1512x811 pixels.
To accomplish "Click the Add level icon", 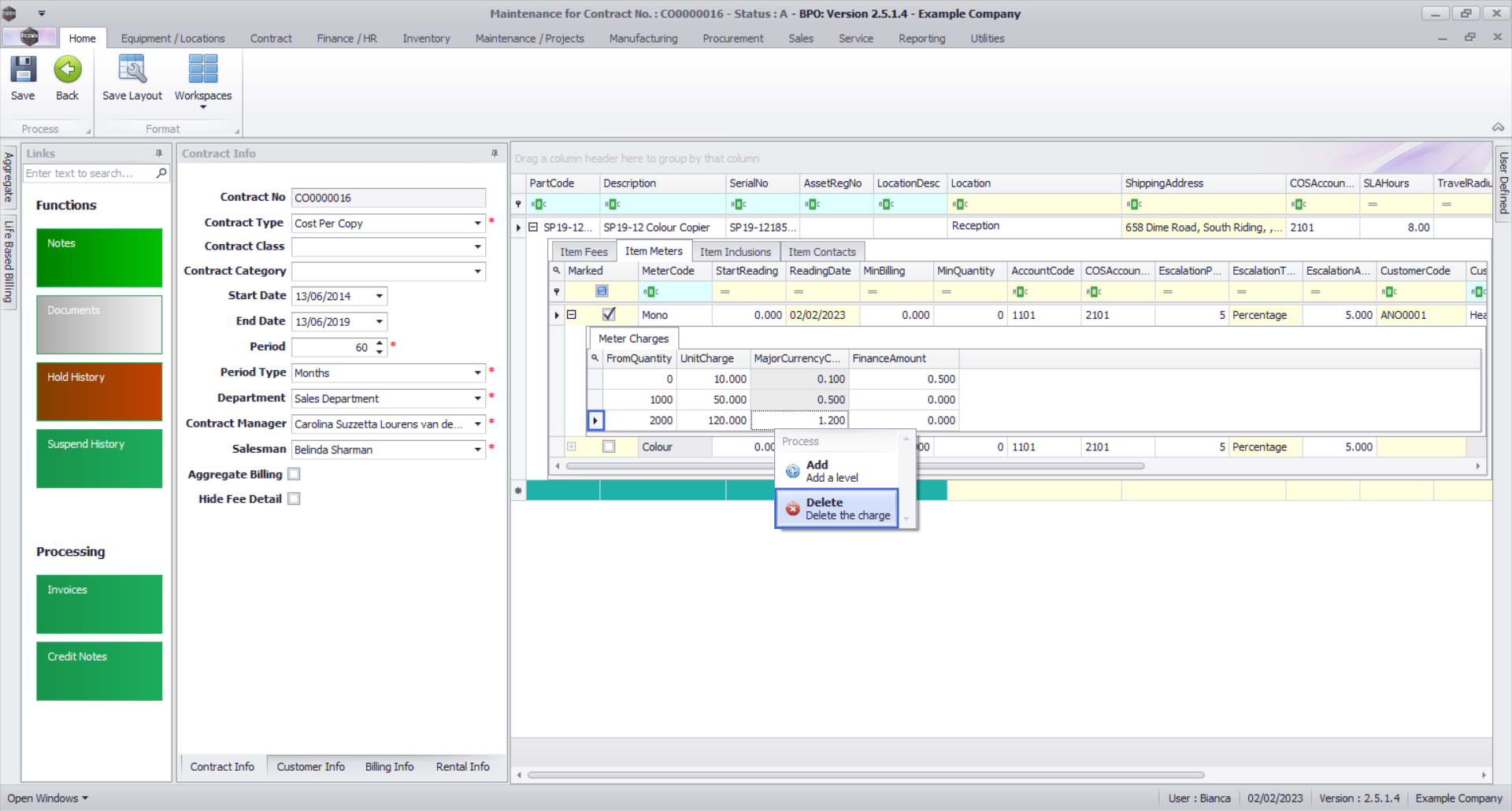I will [793, 471].
